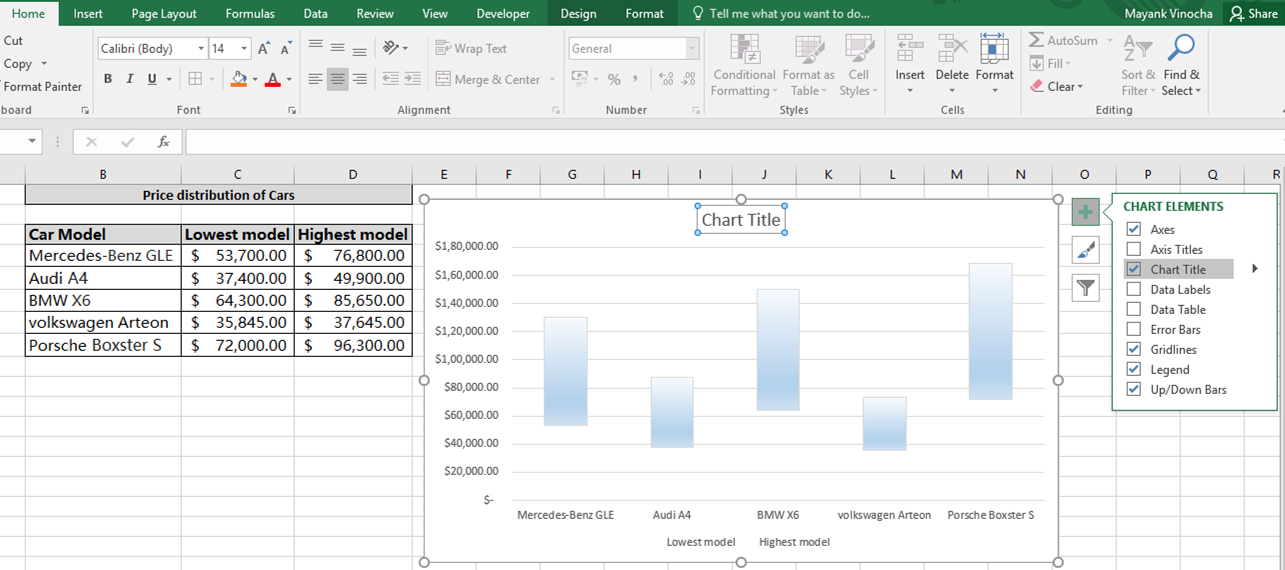Image resolution: width=1285 pixels, height=570 pixels.
Task: Go to the Formulas tab
Action: 250,13
